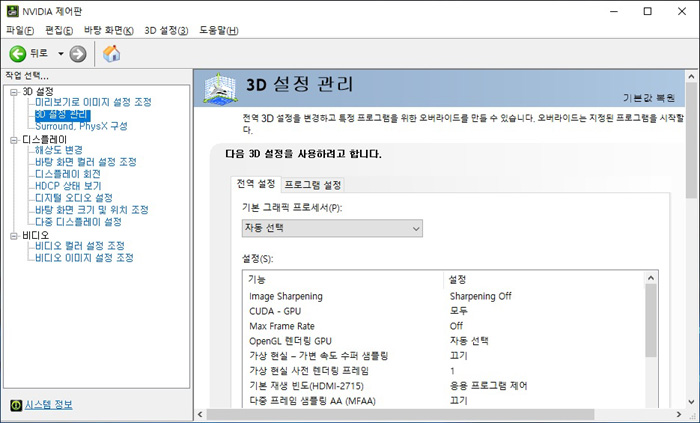Select Max Frame Rate row
700x423 pixels.
[446, 326]
